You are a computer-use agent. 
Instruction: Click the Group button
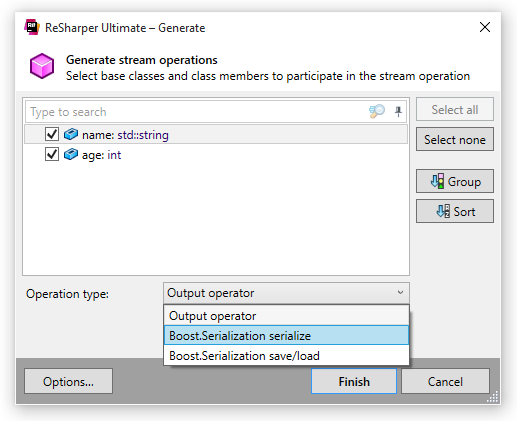pyautogui.click(x=455, y=181)
